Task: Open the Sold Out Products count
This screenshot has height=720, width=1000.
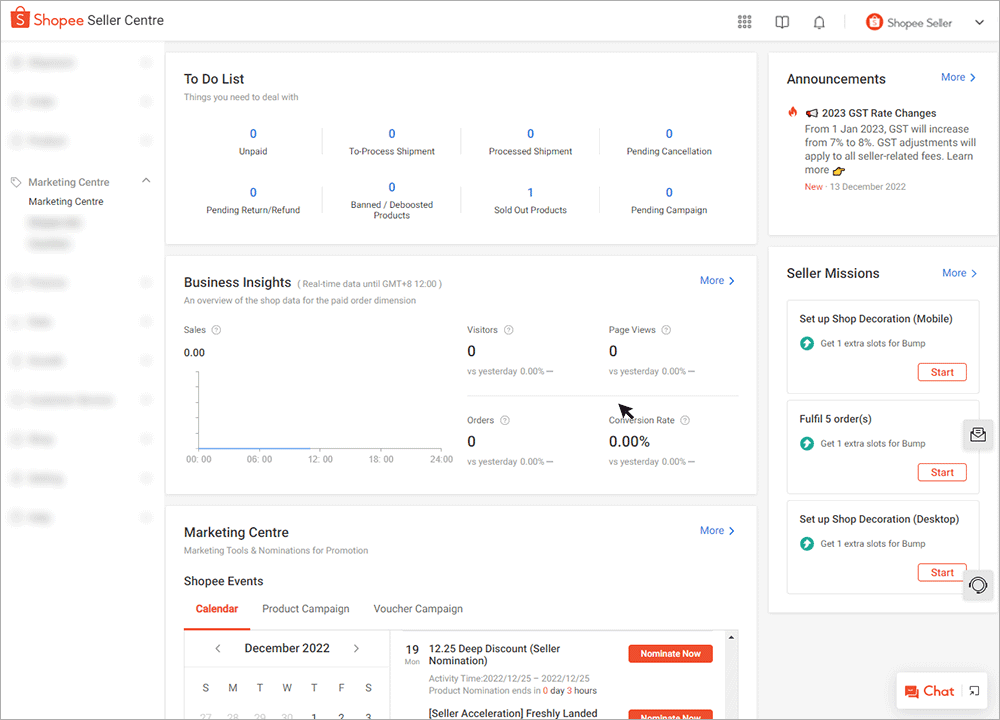Action: [x=531, y=193]
